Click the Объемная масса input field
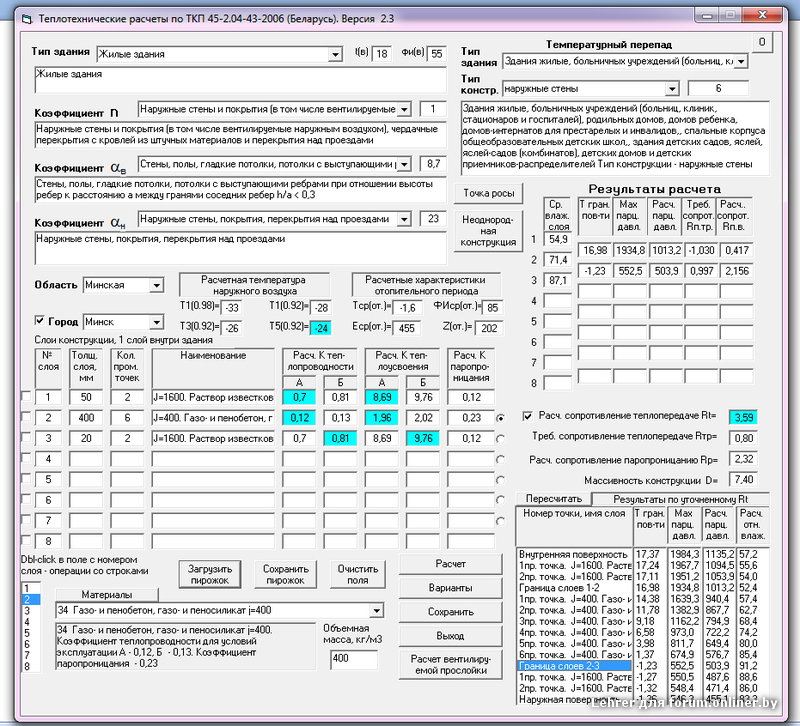The image size is (800, 726). coord(353,660)
